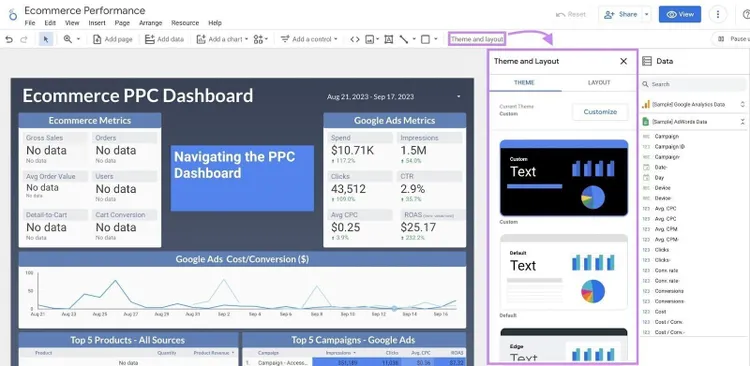Select the Cart Conversion scorecard
750x366 pixels.
click(x=125, y=225)
